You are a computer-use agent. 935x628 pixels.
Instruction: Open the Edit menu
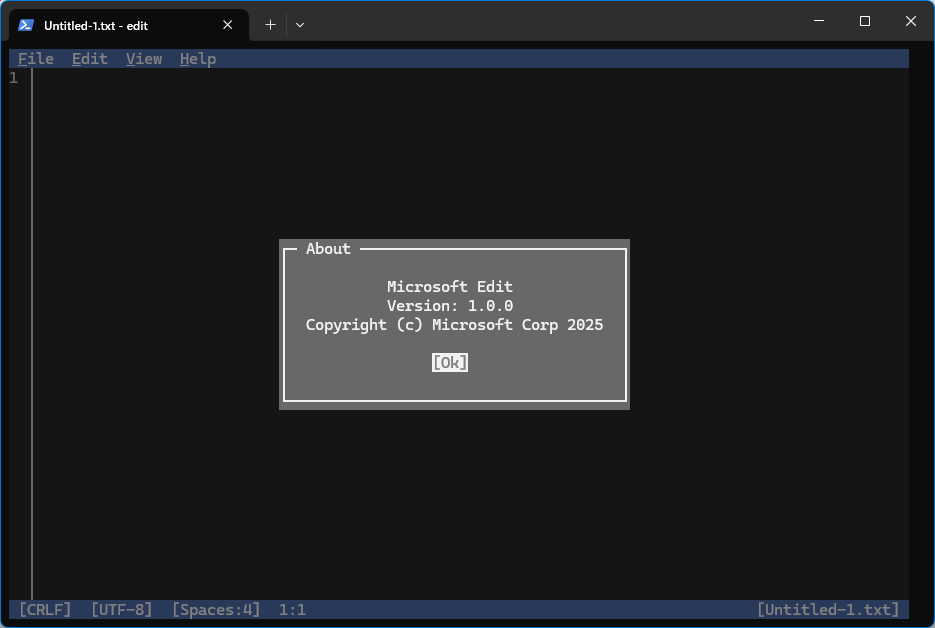click(89, 58)
